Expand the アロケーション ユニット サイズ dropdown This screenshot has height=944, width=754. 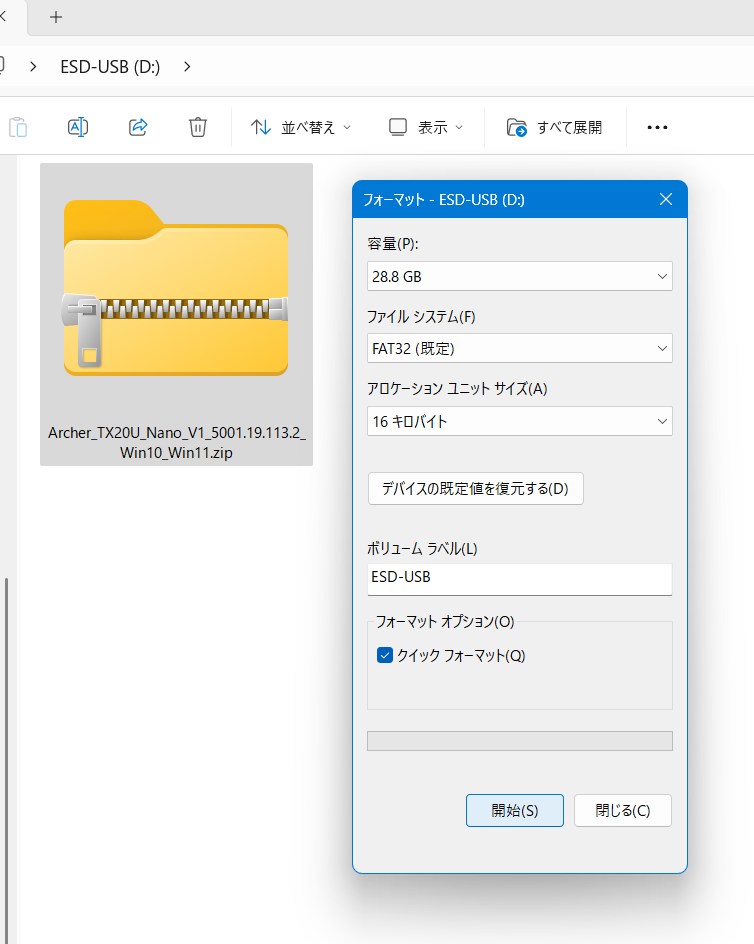tap(519, 421)
